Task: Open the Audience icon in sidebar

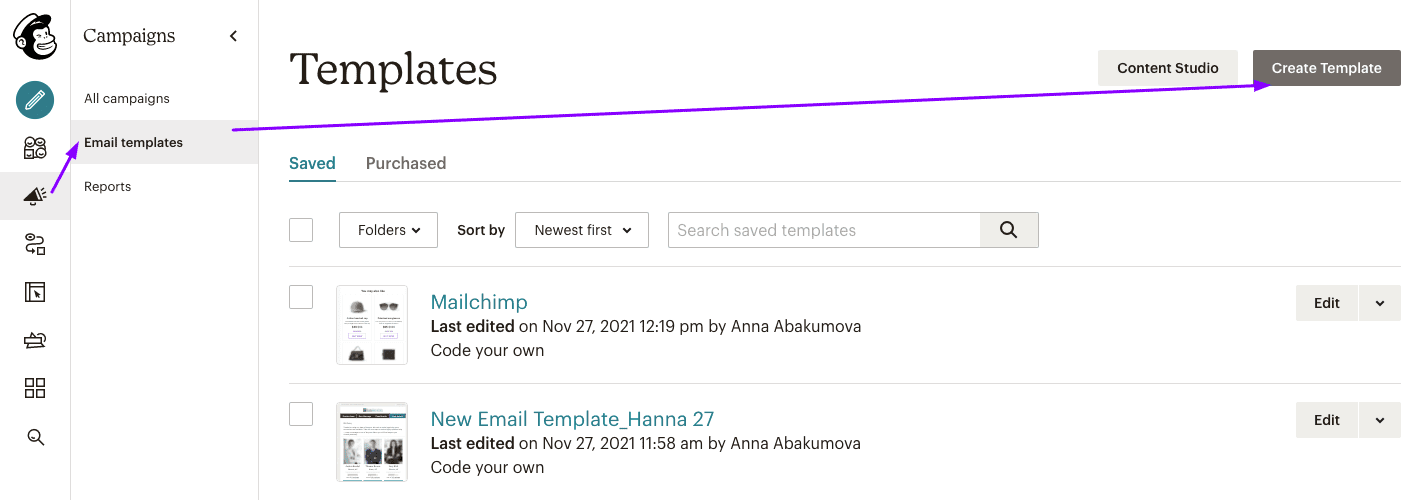Action: point(35,148)
